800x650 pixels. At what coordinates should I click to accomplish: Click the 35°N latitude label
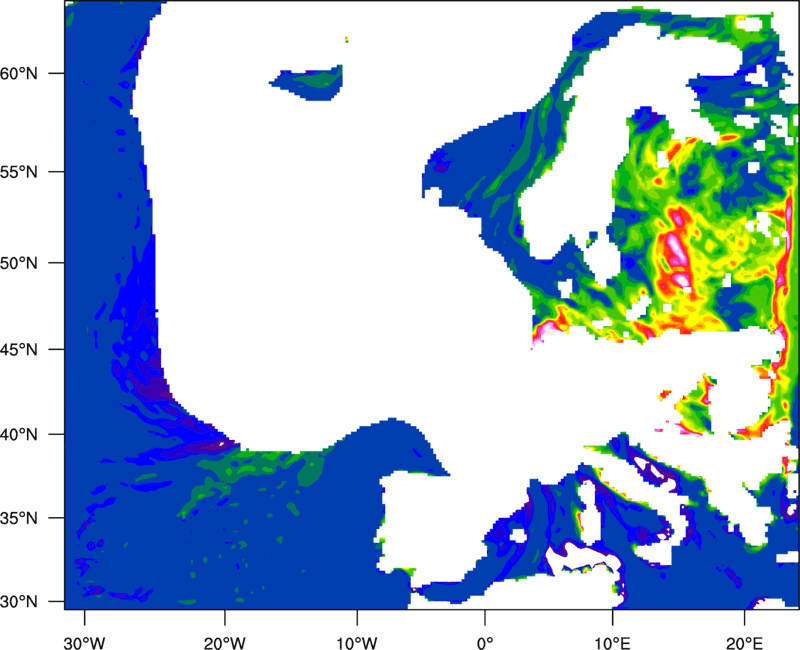pos(35,519)
